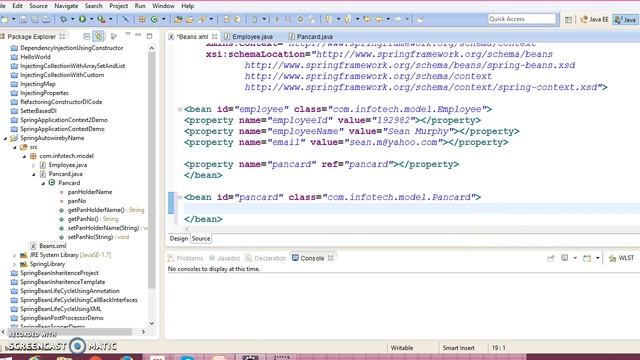This screenshot has height=360, width=640.
Task: Click the Debug bug icon
Action: pos(63,19)
